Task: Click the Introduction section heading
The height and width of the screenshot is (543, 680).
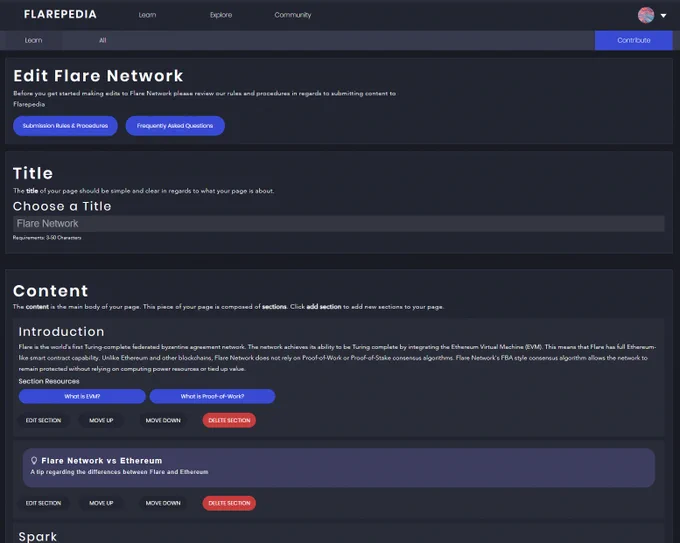Action: click(61, 332)
